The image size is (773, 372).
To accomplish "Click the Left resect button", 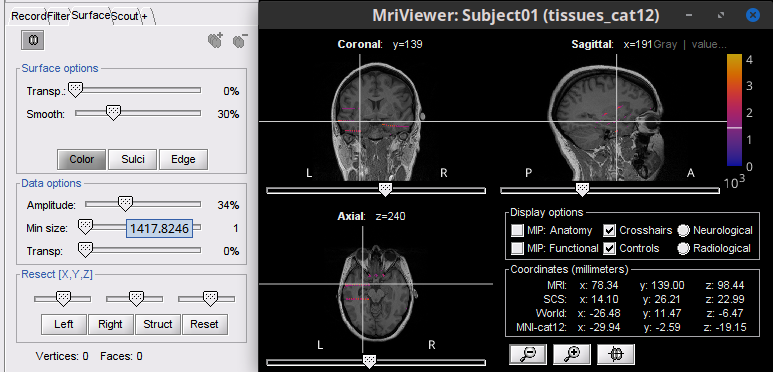I will point(64,324).
